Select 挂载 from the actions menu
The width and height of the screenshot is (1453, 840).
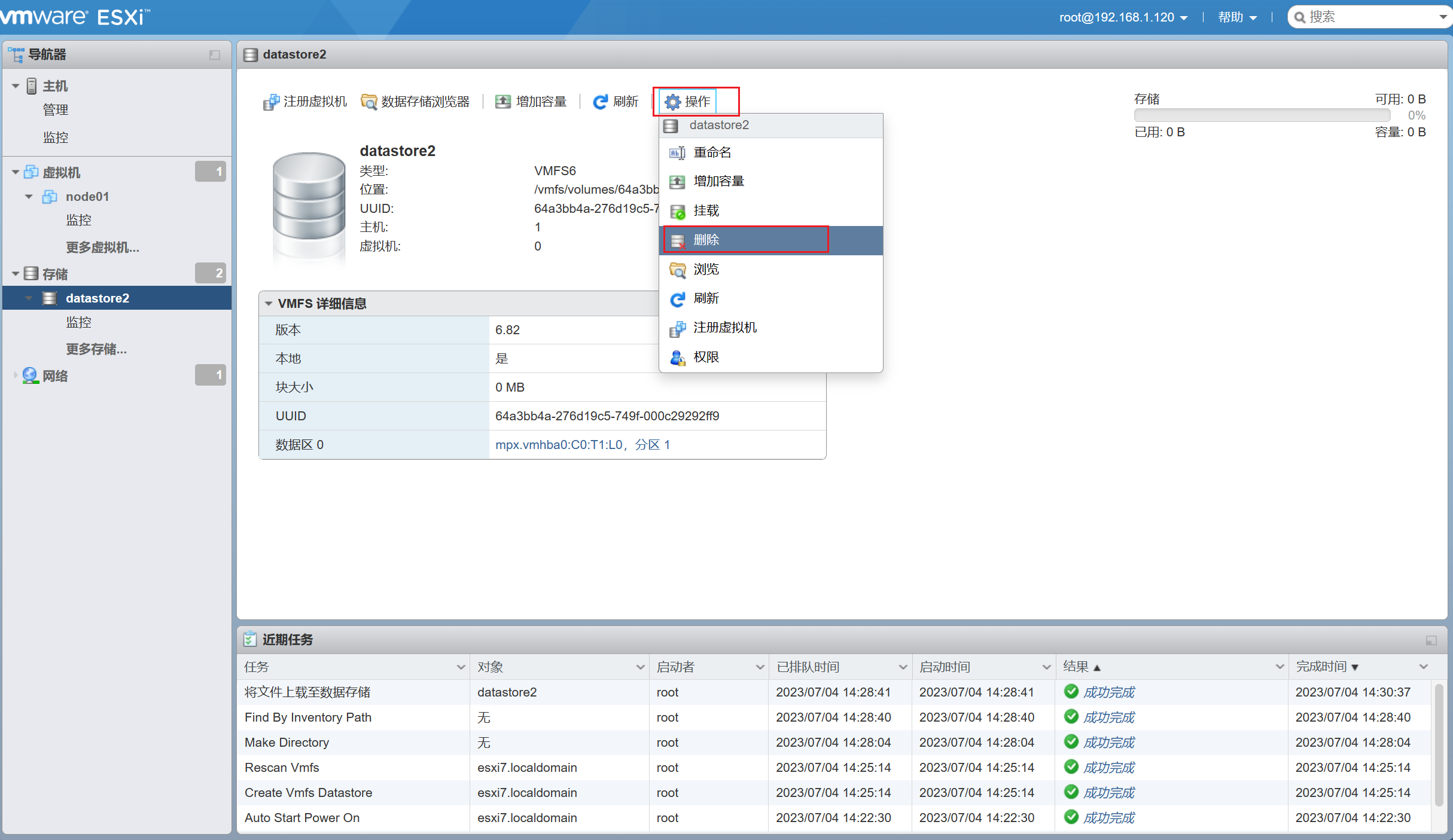pos(771,211)
